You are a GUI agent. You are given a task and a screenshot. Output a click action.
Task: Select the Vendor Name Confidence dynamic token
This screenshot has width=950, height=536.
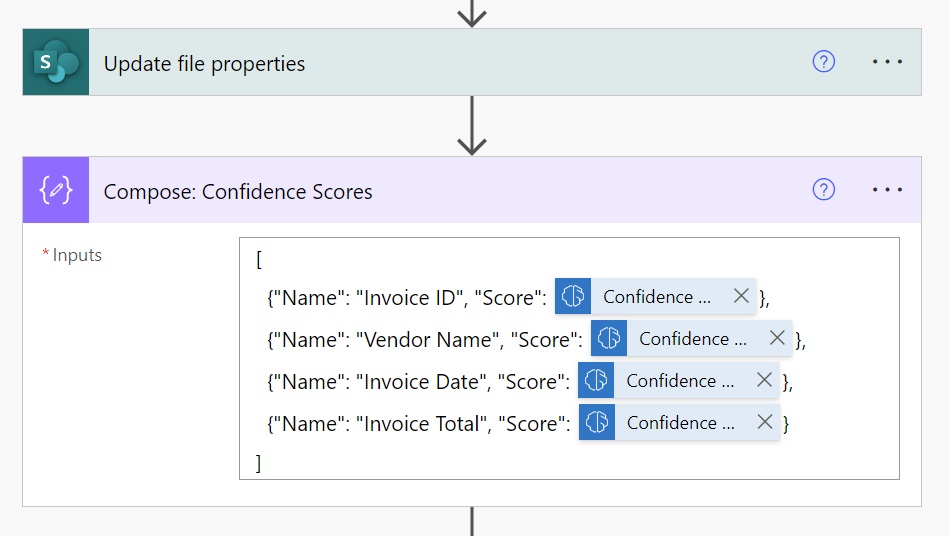tap(693, 339)
